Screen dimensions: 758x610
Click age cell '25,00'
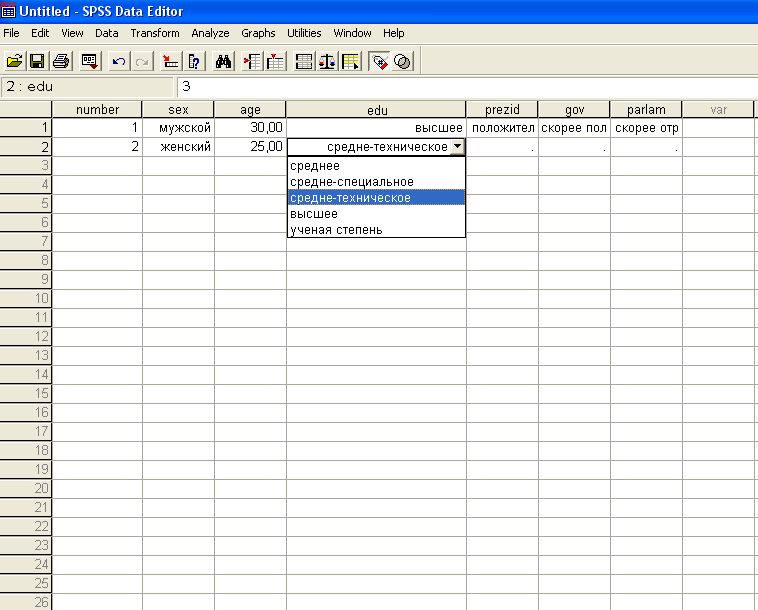pos(250,146)
